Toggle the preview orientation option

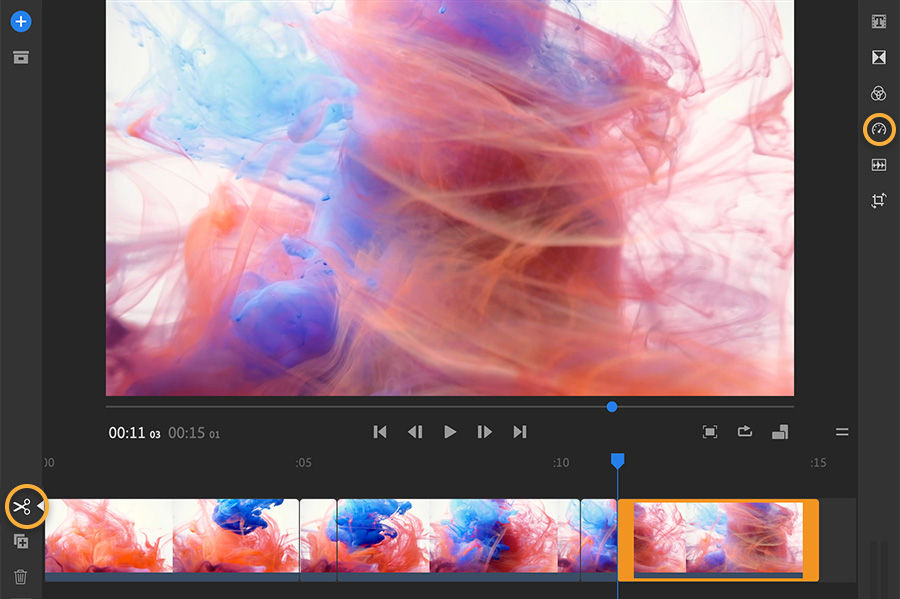pyautogui.click(x=779, y=431)
